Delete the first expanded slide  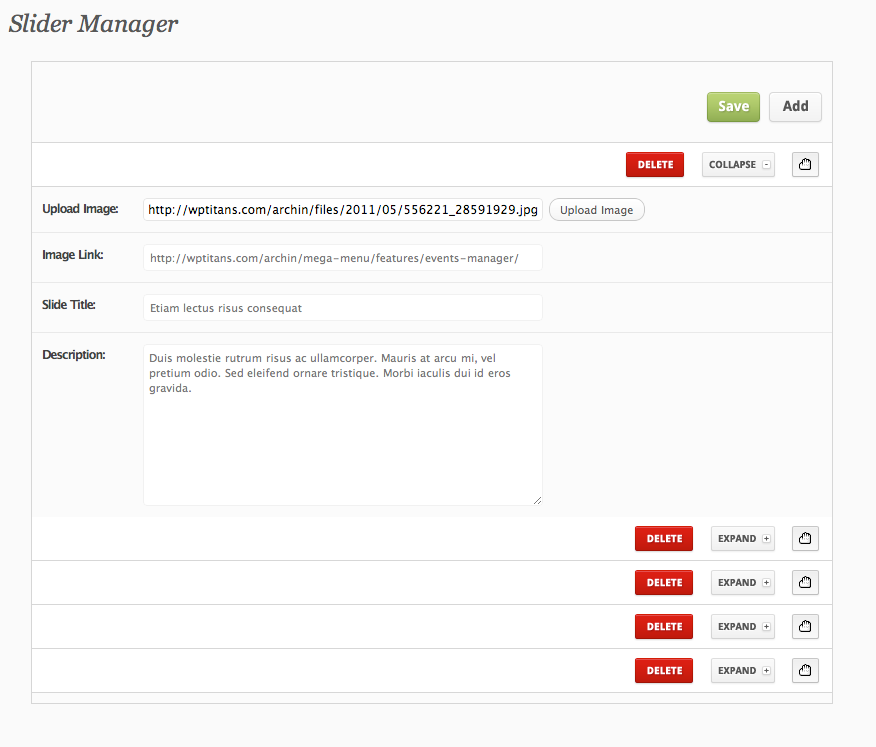[x=654, y=165]
